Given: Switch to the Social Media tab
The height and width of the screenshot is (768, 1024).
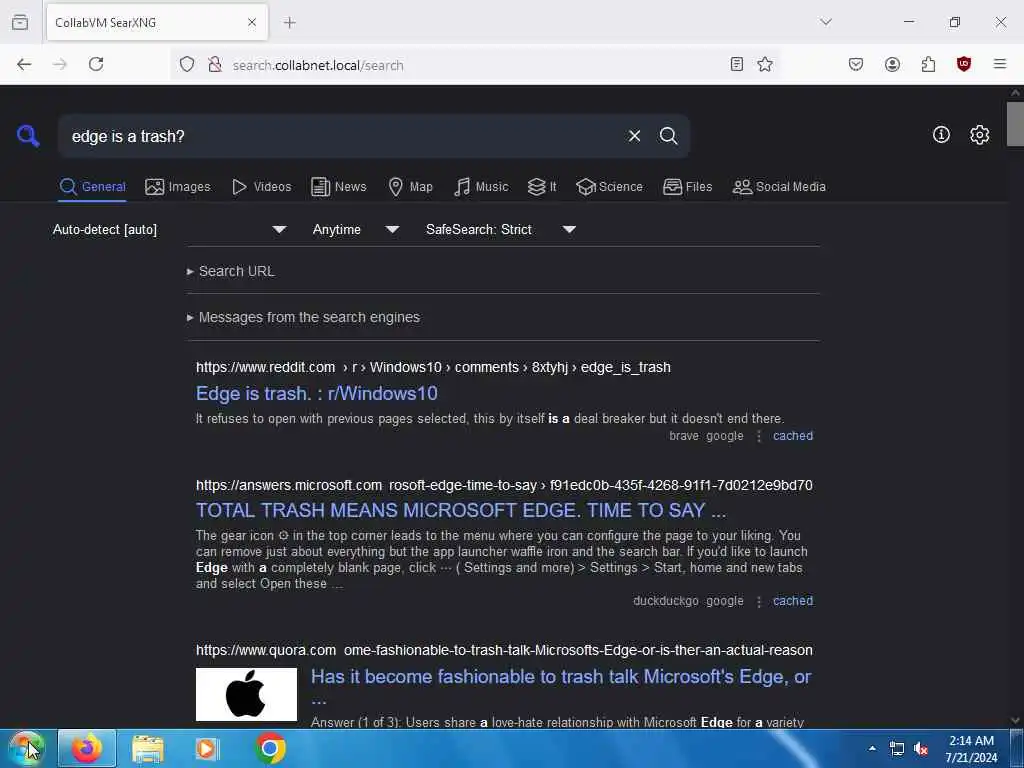Looking at the screenshot, I should 779,187.
